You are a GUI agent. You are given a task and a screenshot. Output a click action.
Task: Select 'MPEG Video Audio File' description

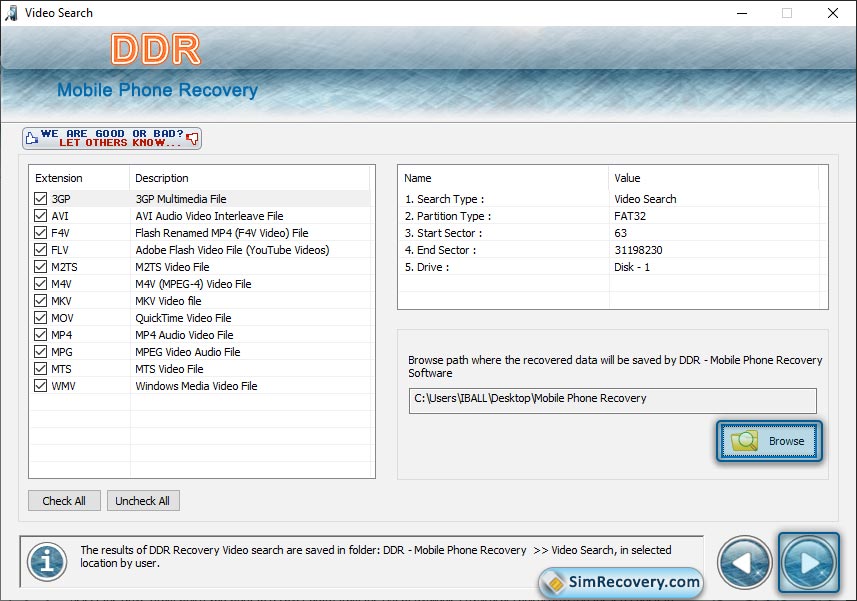coord(187,352)
